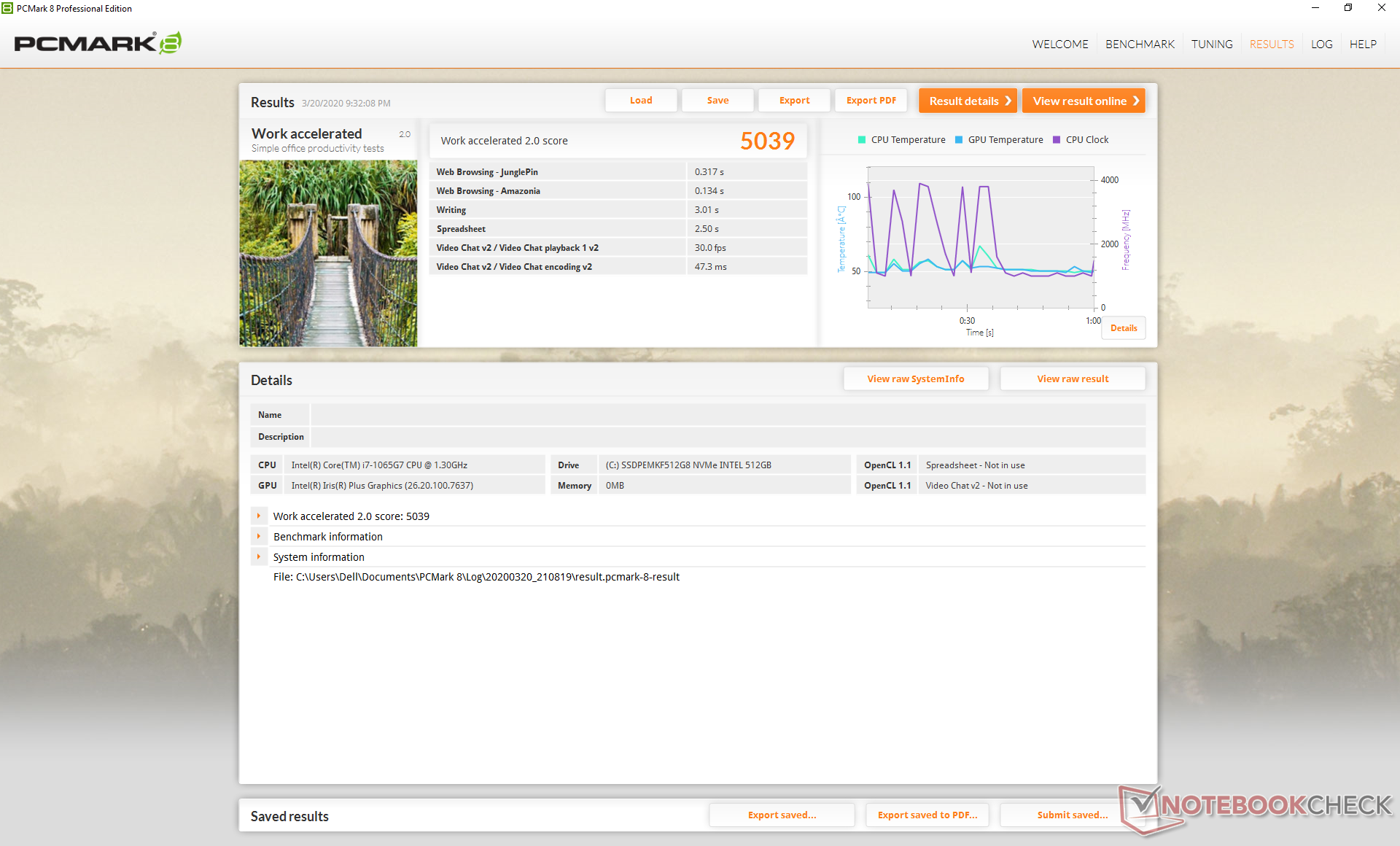Open the Benchmark tab
This screenshot has width=1400, height=846.
pos(1140,44)
